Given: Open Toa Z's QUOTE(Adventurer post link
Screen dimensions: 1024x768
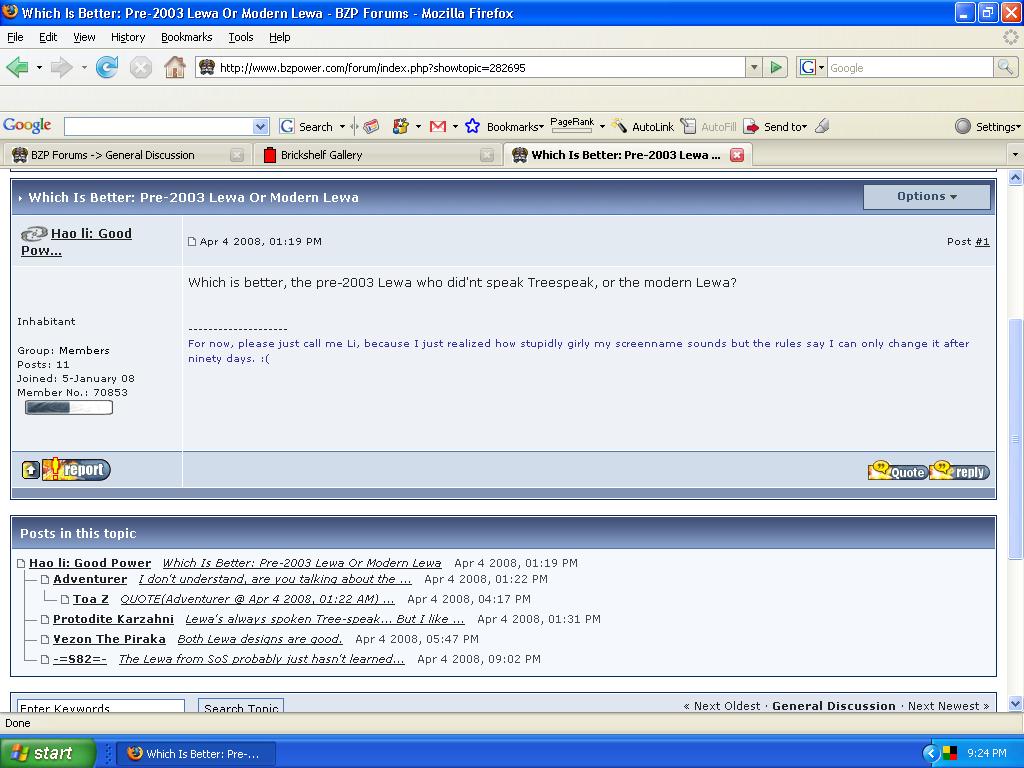Looking at the screenshot, I should pos(257,599).
